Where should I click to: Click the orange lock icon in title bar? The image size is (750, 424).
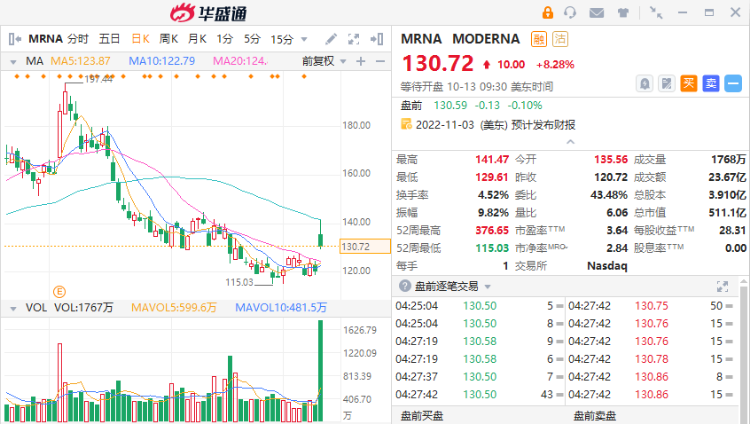(x=547, y=12)
